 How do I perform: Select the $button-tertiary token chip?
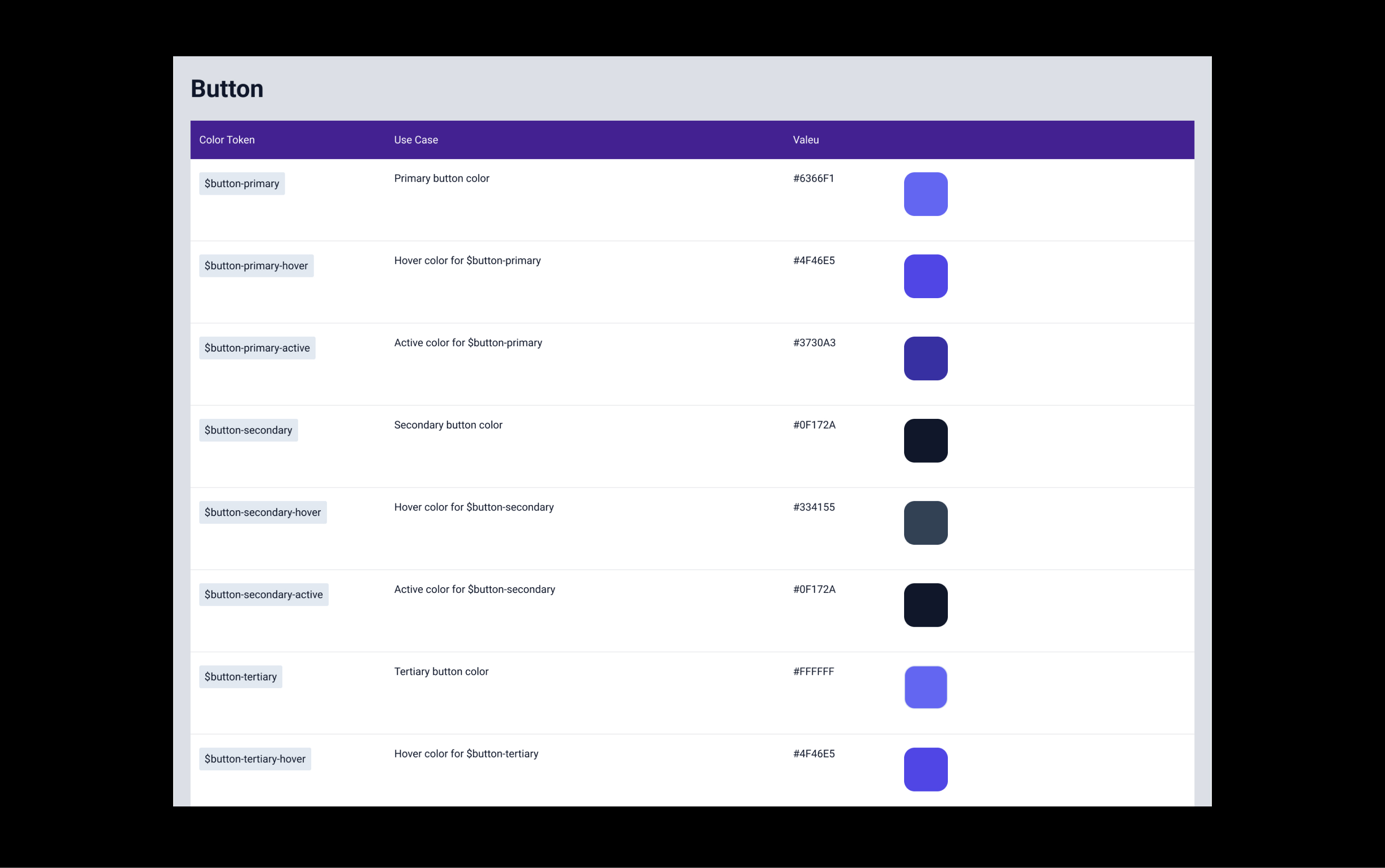point(240,676)
